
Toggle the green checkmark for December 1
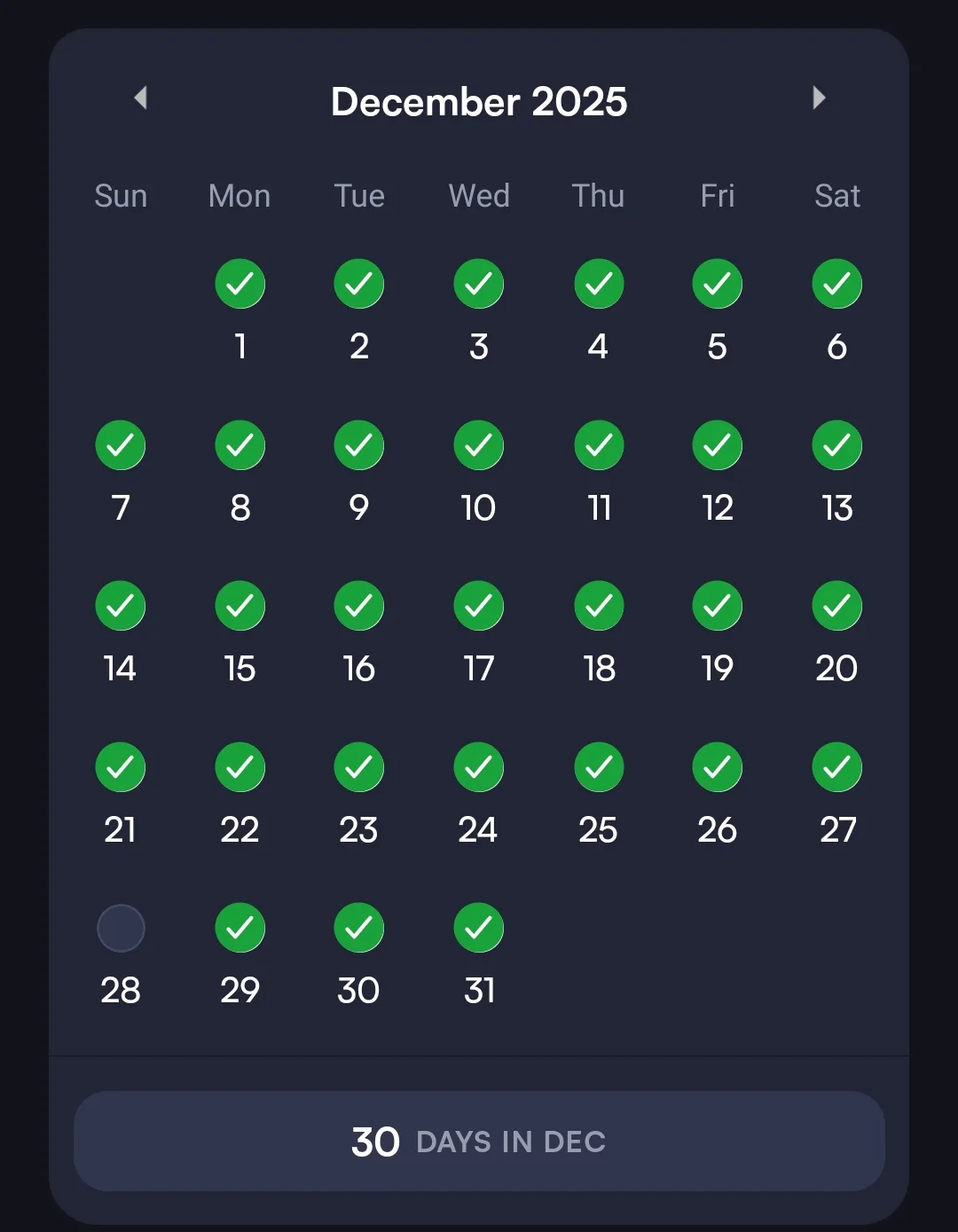pyautogui.click(x=239, y=284)
